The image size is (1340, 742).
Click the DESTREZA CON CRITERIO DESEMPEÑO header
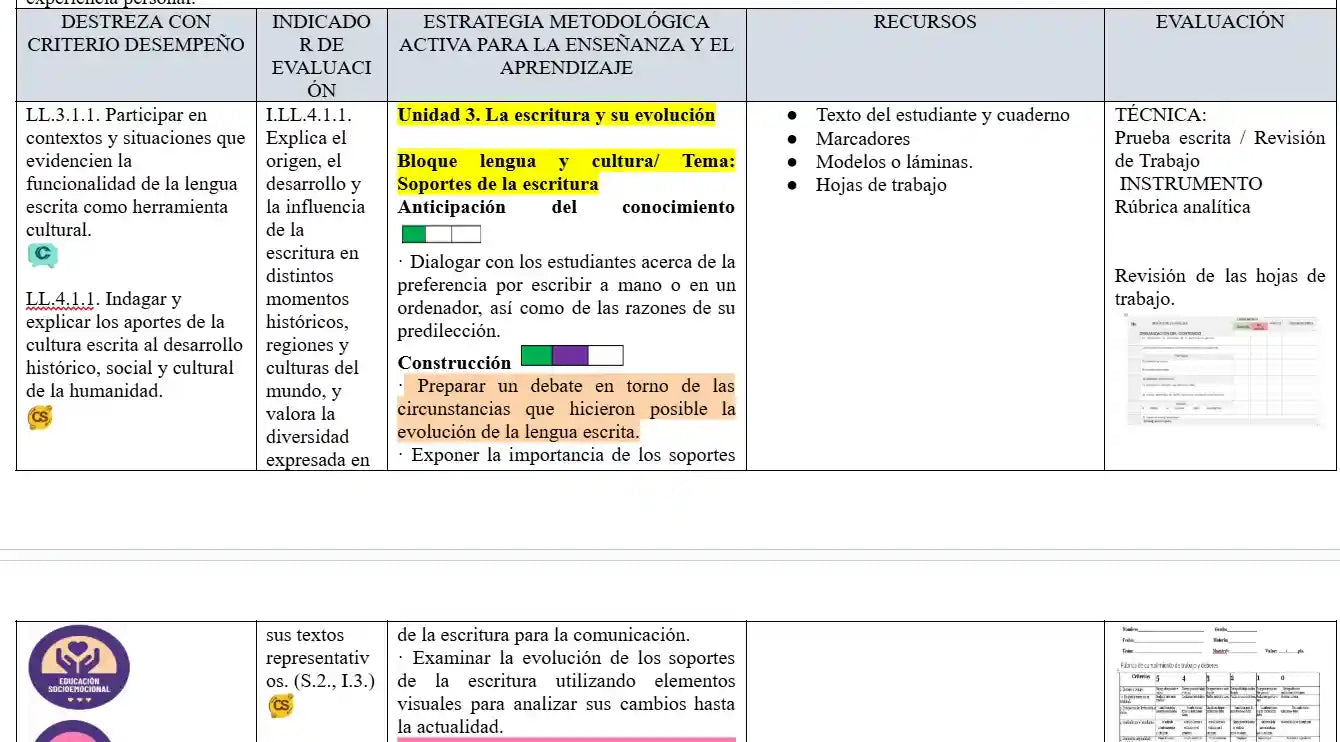click(x=136, y=33)
